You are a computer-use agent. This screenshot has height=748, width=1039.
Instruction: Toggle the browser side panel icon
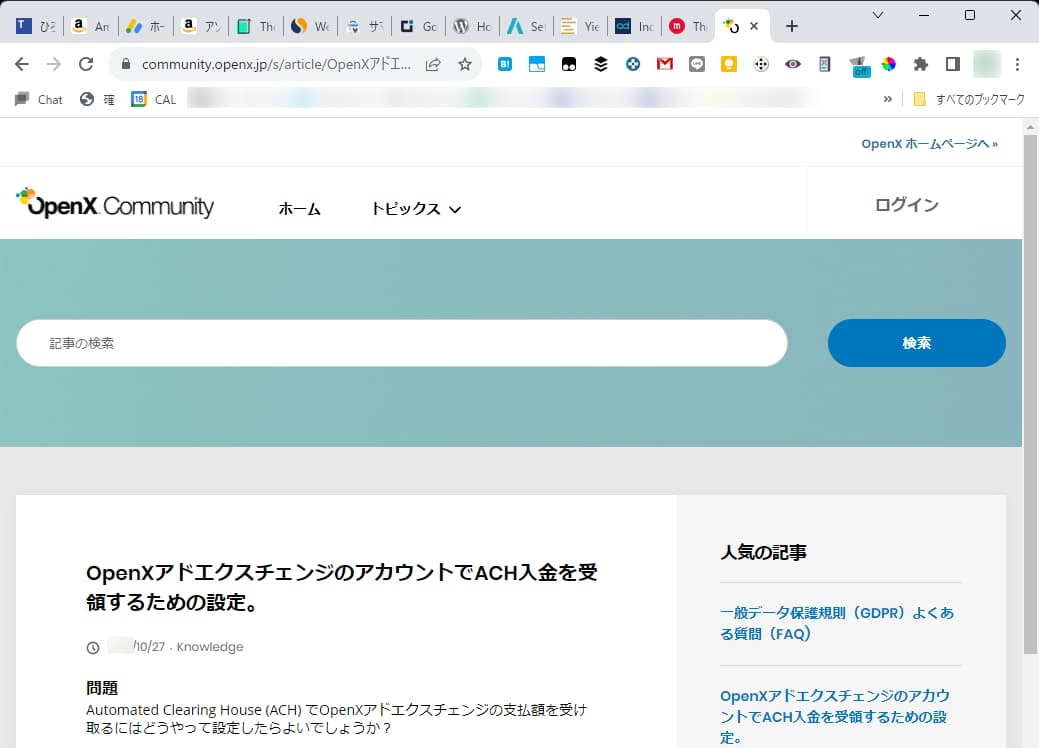click(953, 64)
